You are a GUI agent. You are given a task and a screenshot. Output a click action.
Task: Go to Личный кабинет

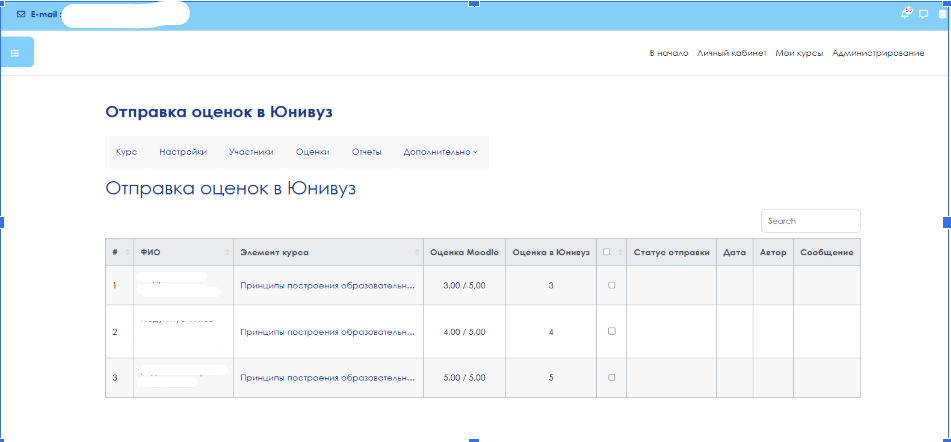(x=732, y=53)
